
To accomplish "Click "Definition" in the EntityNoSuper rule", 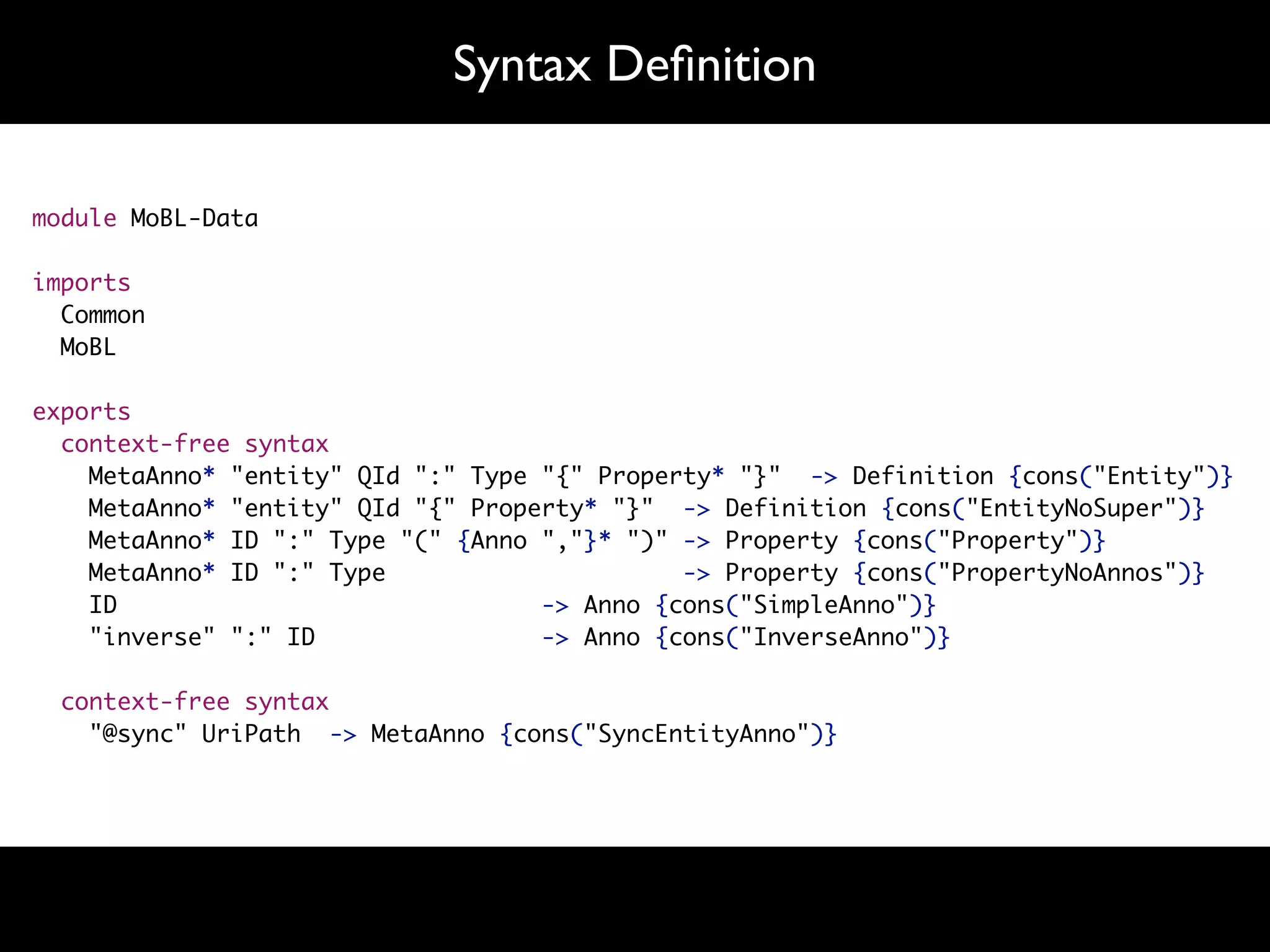I will click(x=796, y=508).
